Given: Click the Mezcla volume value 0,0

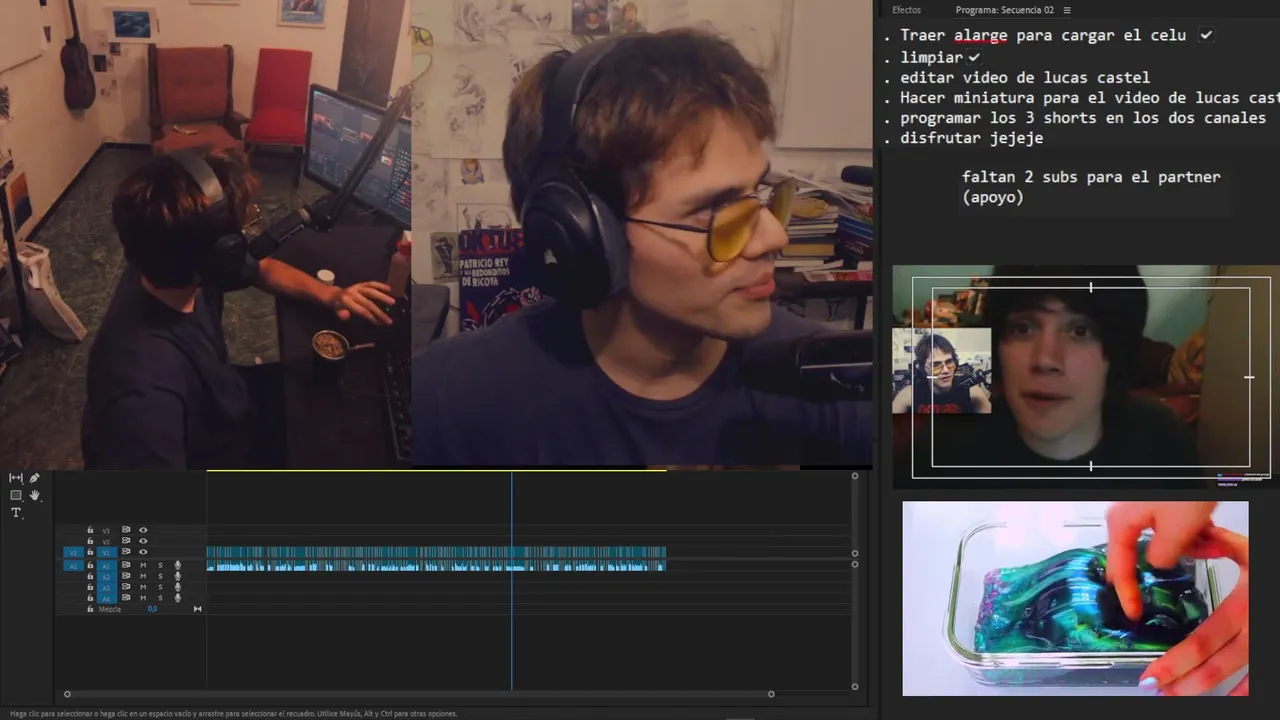Looking at the screenshot, I should click(x=152, y=609).
